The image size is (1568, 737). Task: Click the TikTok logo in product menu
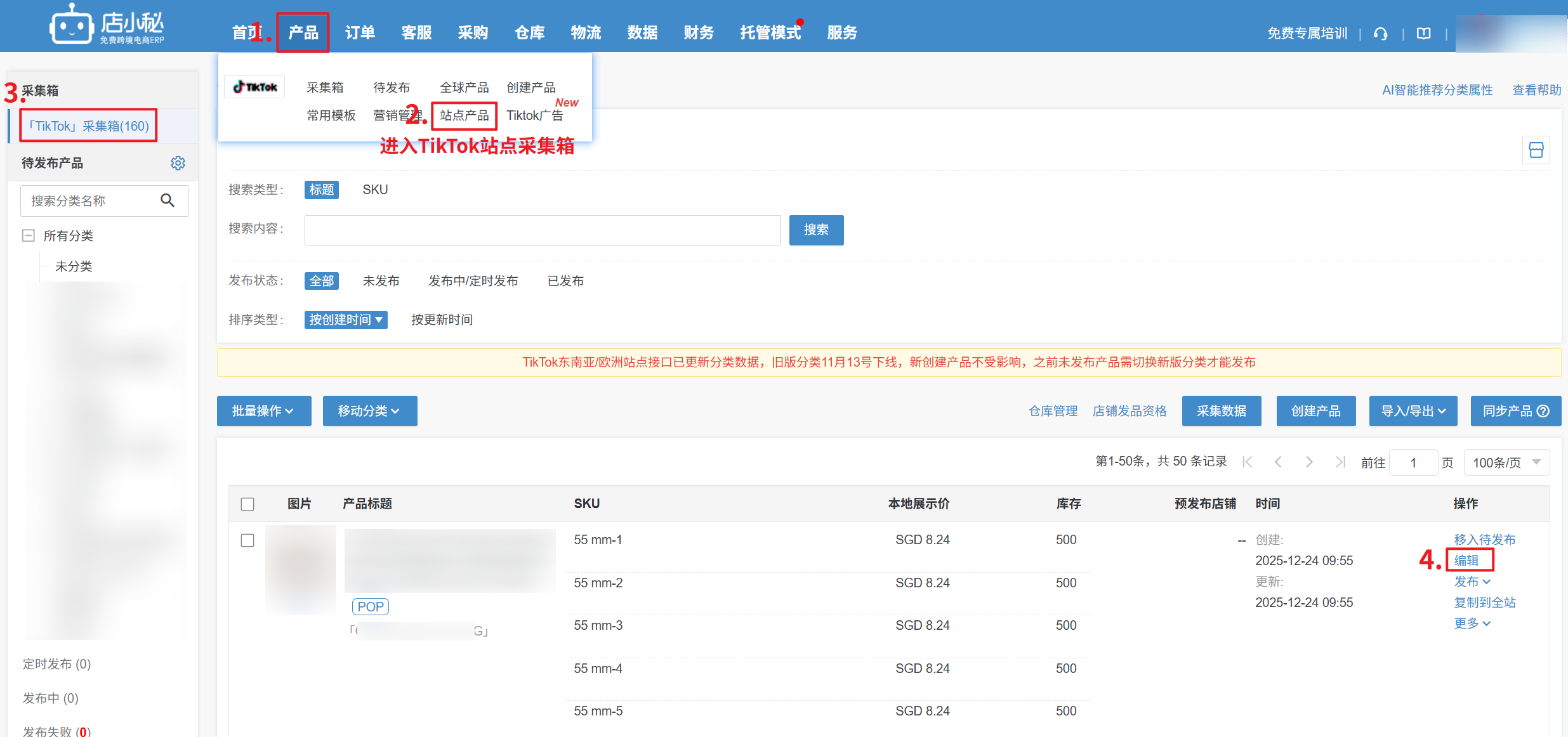tap(255, 87)
